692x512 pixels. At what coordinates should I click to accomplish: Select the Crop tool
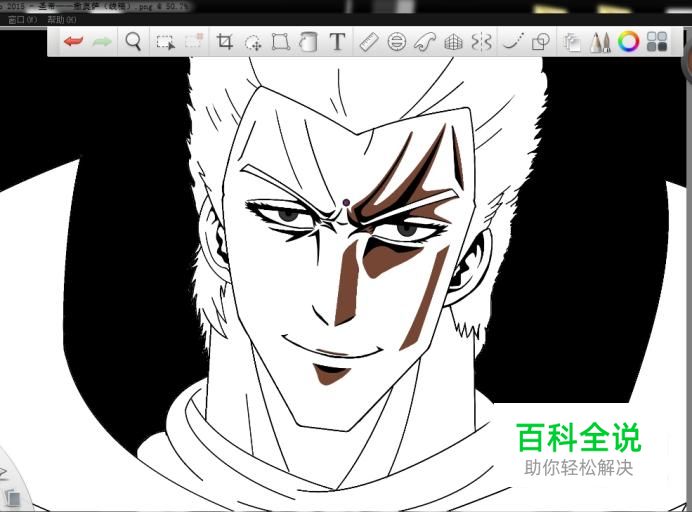pos(225,41)
